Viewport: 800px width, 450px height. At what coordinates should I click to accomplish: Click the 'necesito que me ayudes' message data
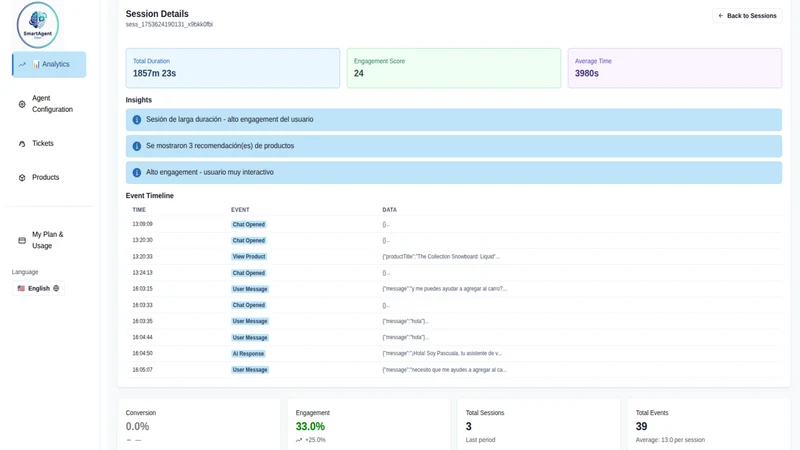point(444,370)
